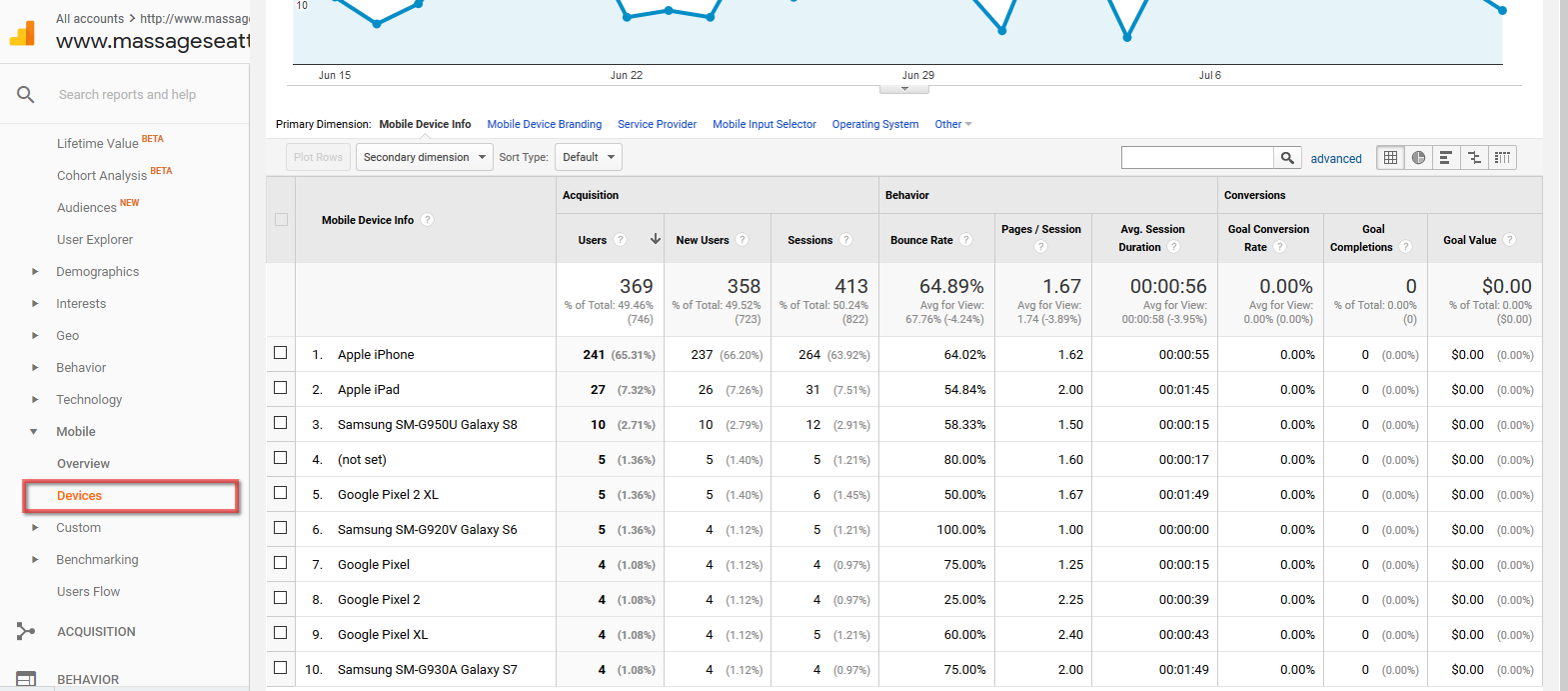Click the Plot Rows button
The height and width of the screenshot is (691, 1568).
(318, 157)
